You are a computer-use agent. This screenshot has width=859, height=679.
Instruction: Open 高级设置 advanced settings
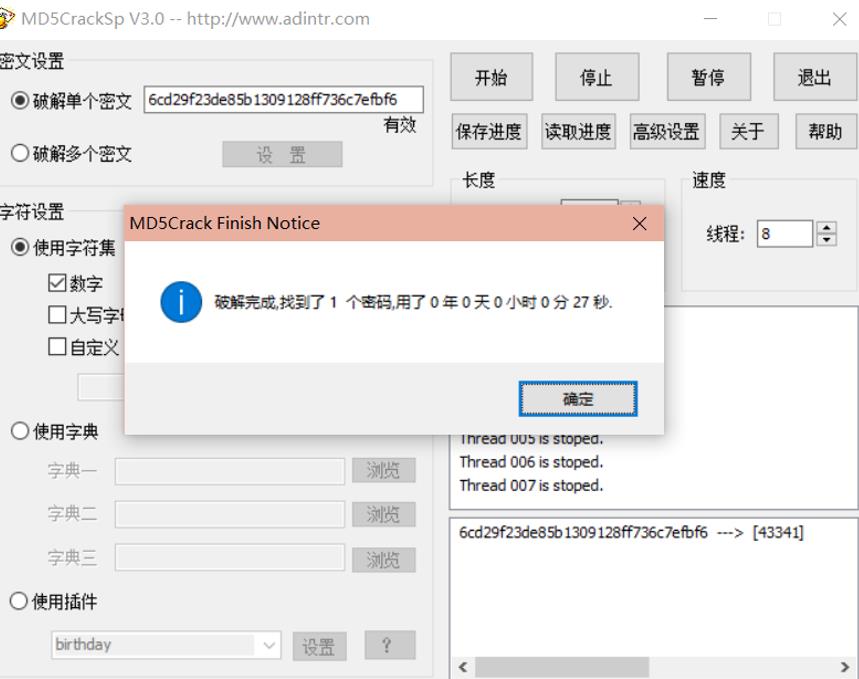click(x=667, y=132)
